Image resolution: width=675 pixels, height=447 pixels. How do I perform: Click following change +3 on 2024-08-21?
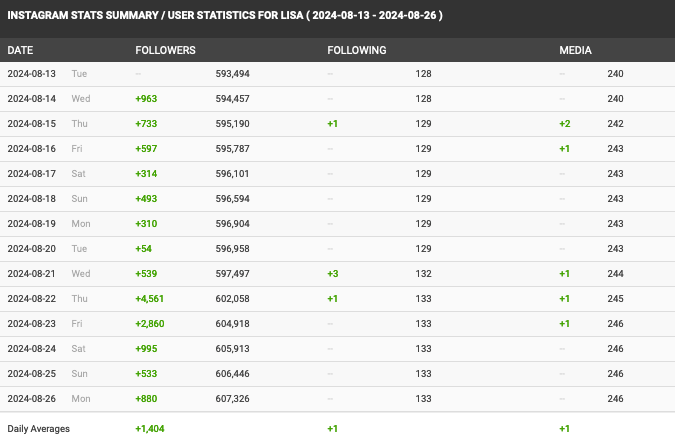click(333, 273)
